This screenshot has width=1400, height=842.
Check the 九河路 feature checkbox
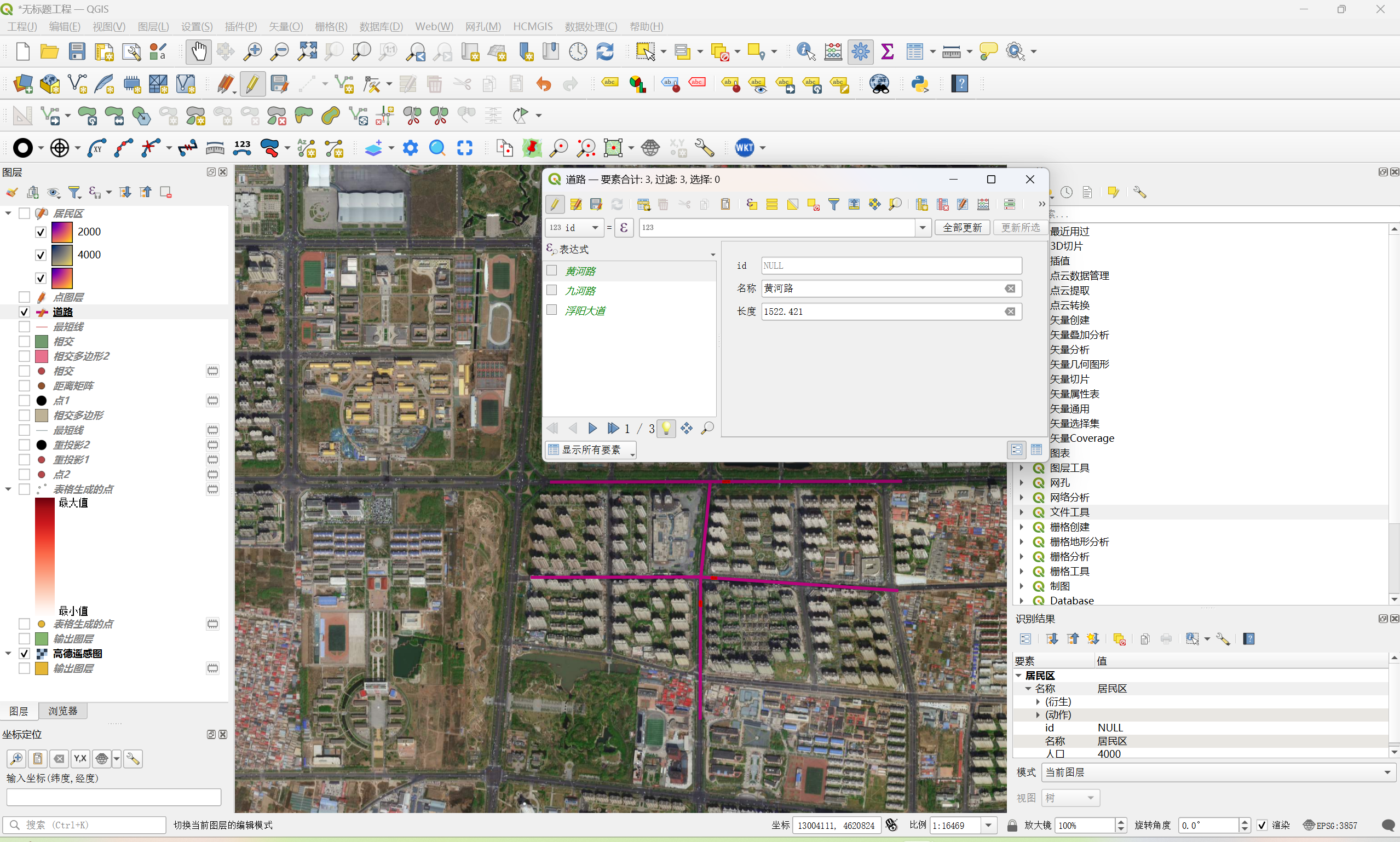tap(551, 291)
